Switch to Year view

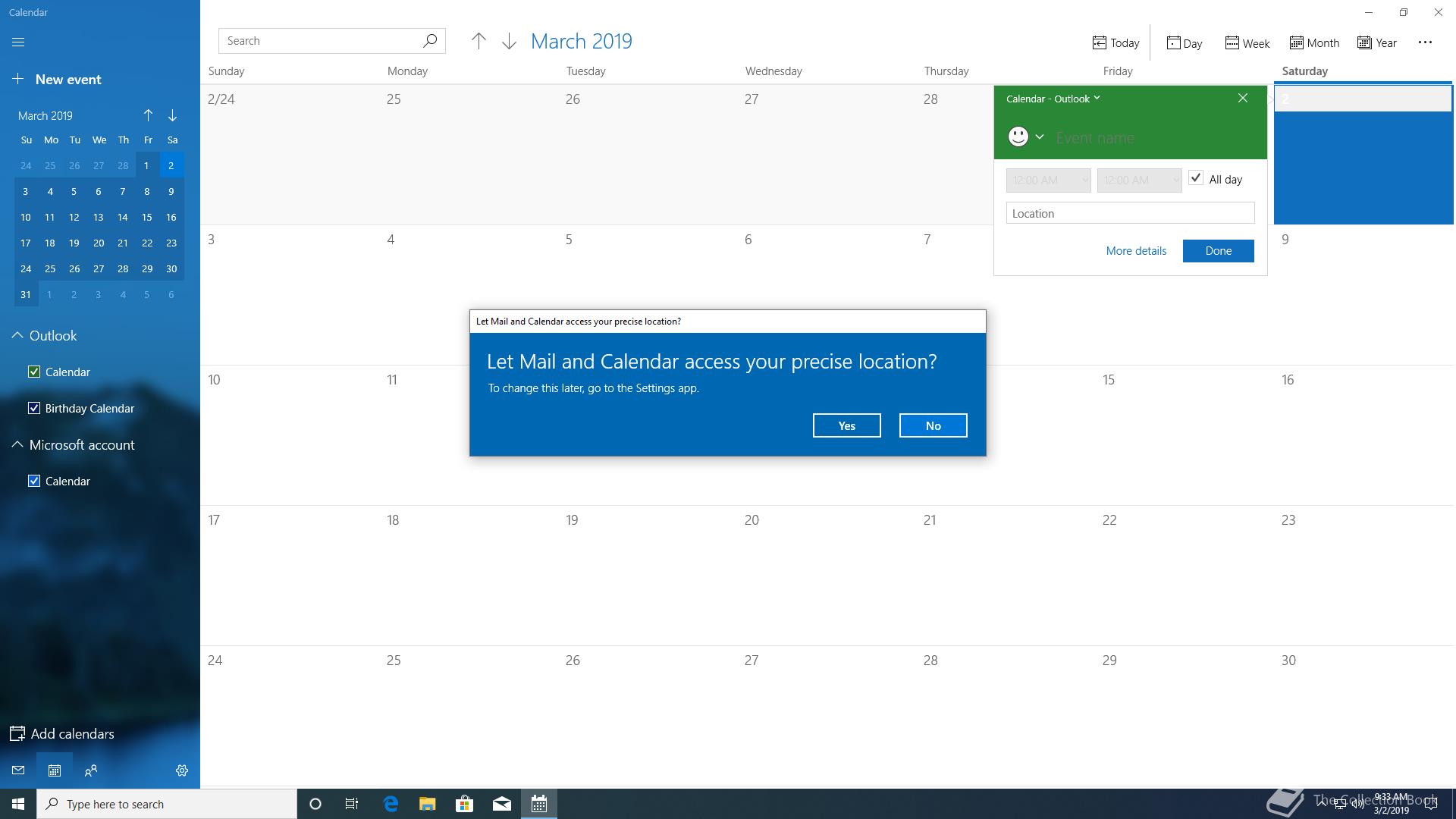[x=1377, y=43]
